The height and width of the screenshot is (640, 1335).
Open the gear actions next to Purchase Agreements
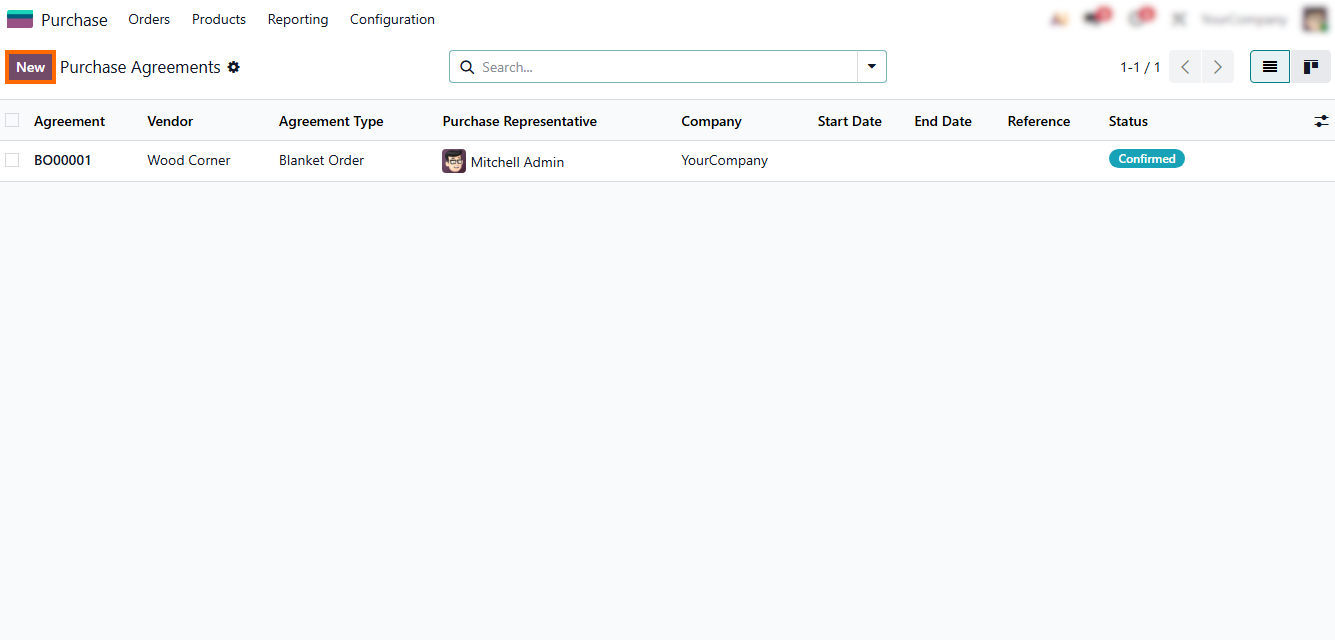(234, 67)
